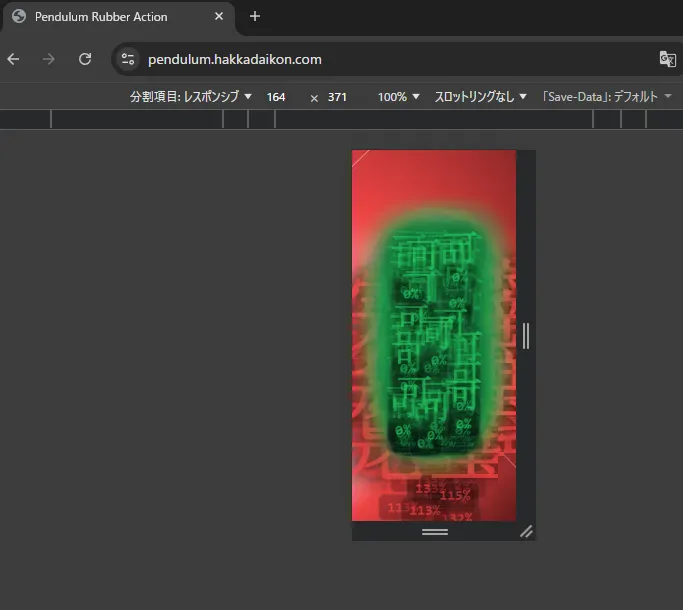Screen dimensions: 683x610
Task: Reload the pendulum page
Action: coord(85,59)
